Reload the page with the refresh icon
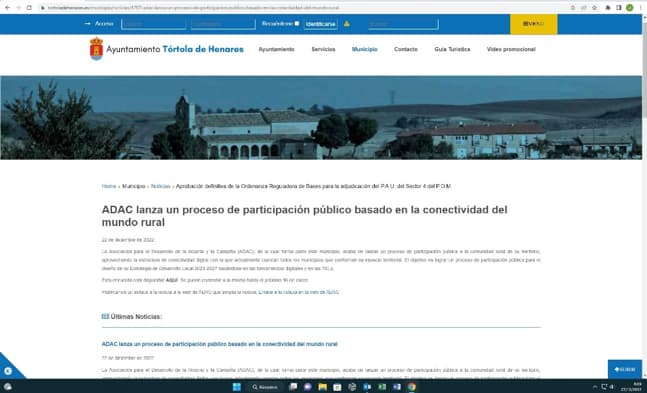The height and width of the screenshot is (393, 647). tap(29, 7)
